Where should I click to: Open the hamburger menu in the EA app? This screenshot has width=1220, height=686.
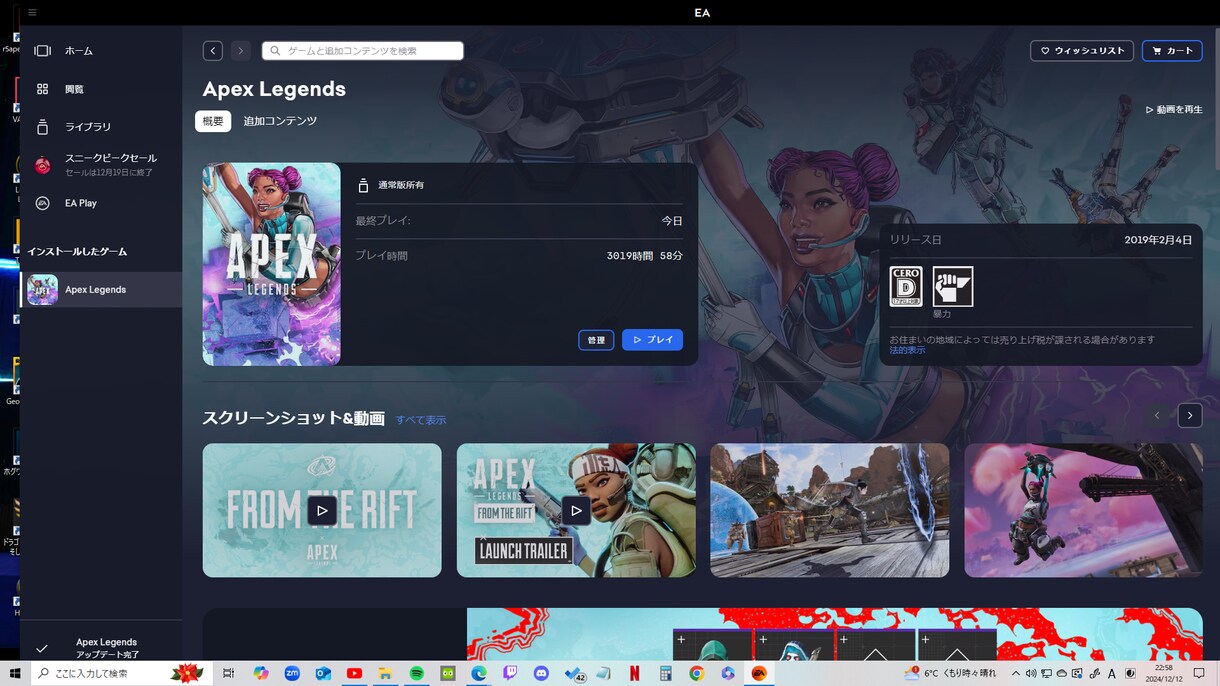point(33,13)
